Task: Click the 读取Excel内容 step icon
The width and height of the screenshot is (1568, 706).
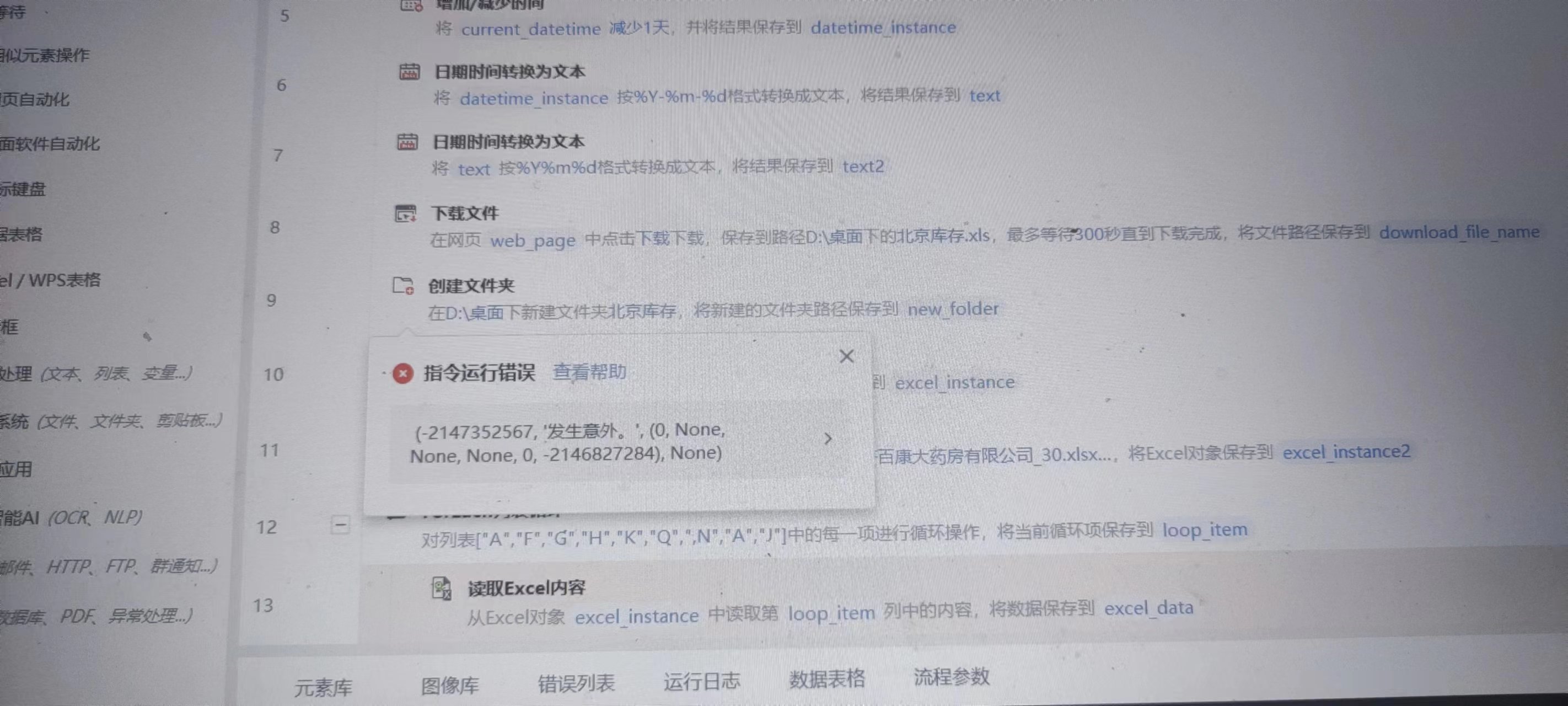Action: pos(441,589)
